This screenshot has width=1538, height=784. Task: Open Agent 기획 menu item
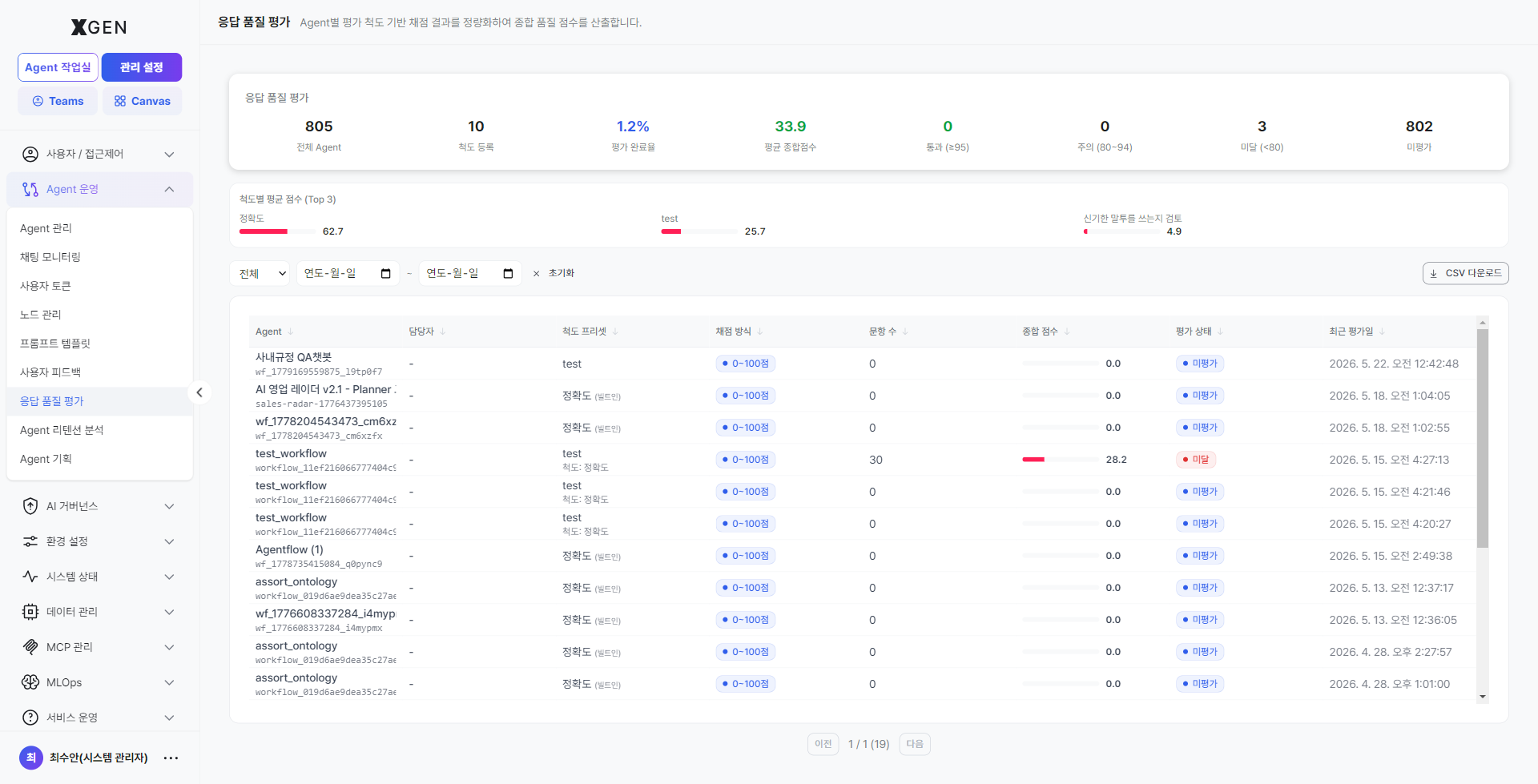coord(99,459)
